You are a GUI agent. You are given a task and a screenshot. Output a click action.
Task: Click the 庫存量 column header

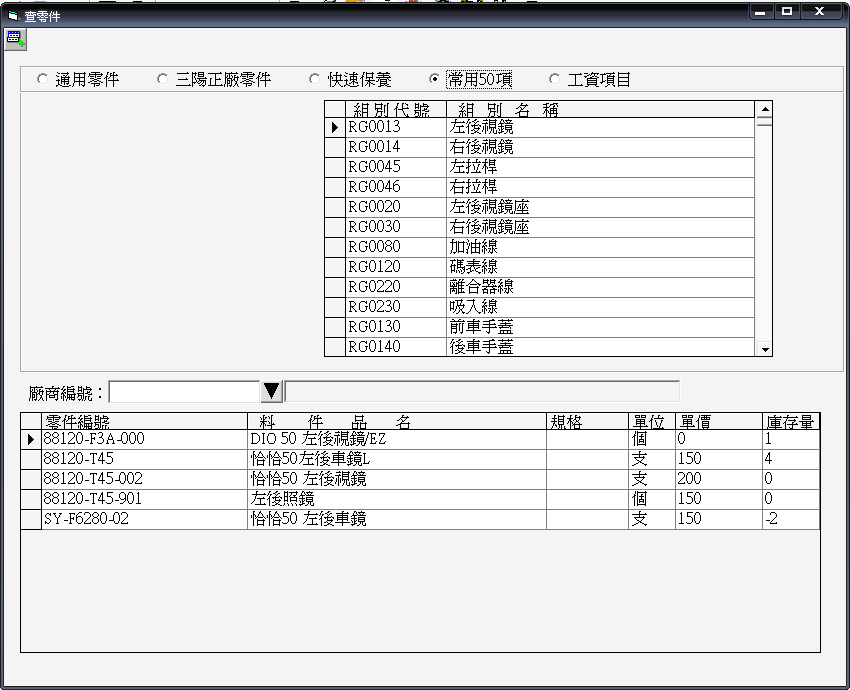click(790, 422)
